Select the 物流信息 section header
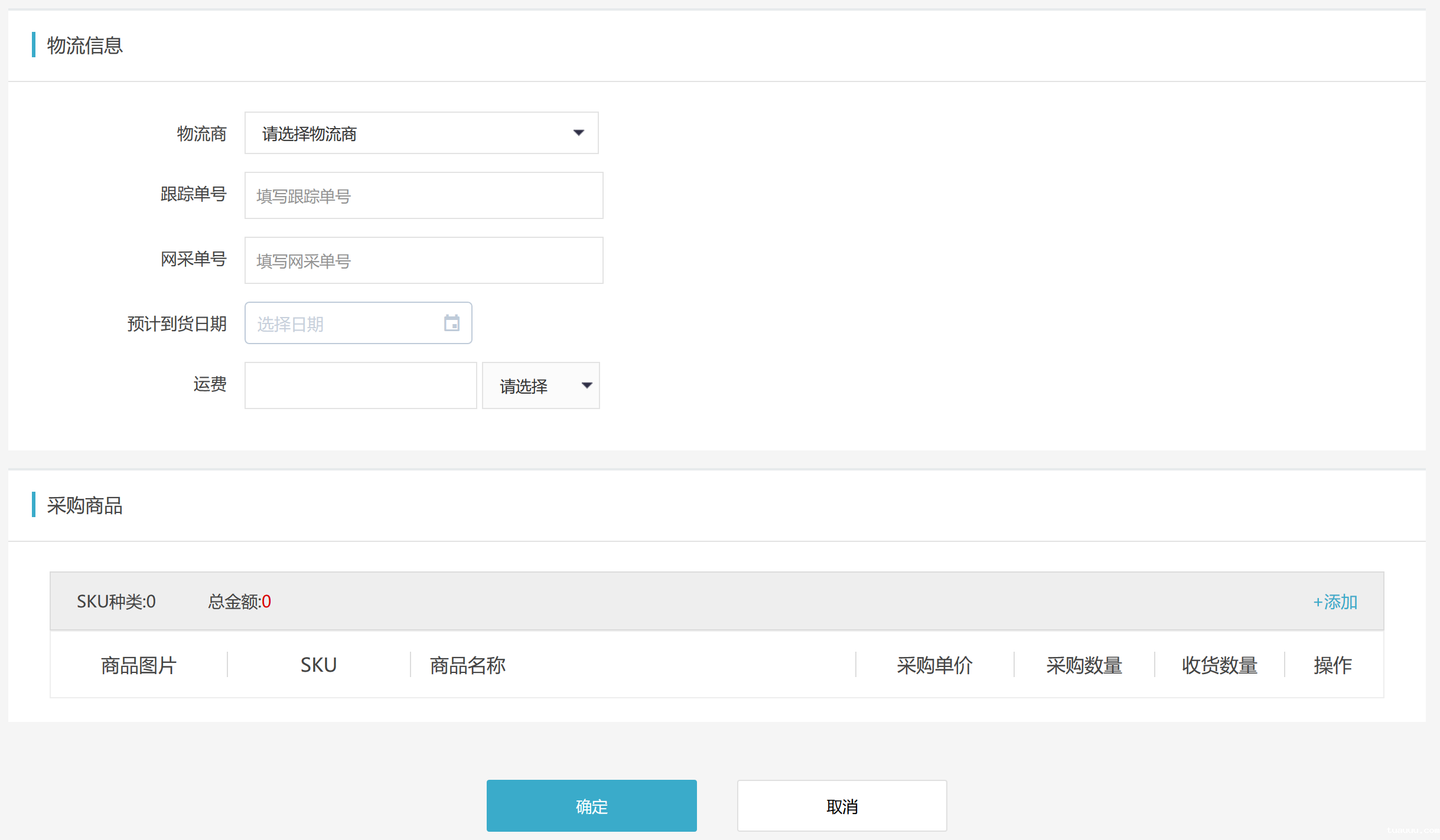Image resolution: width=1440 pixels, height=840 pixels. (84, 45)
